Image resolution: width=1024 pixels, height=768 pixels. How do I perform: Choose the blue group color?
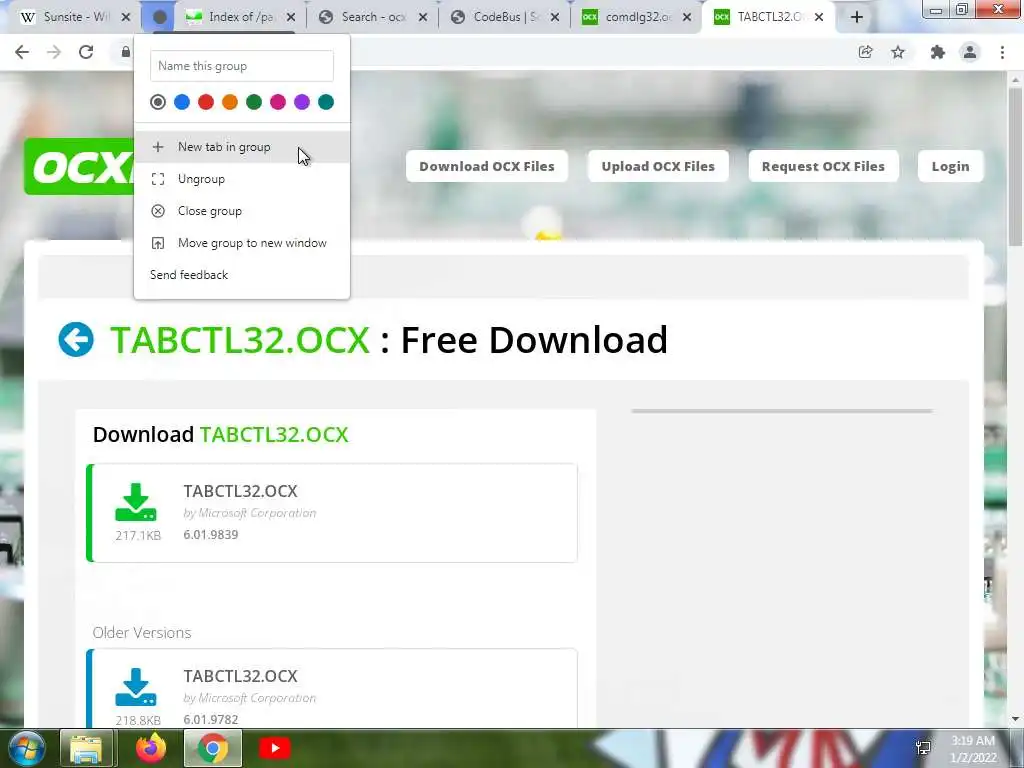click(x=182, y=102)
